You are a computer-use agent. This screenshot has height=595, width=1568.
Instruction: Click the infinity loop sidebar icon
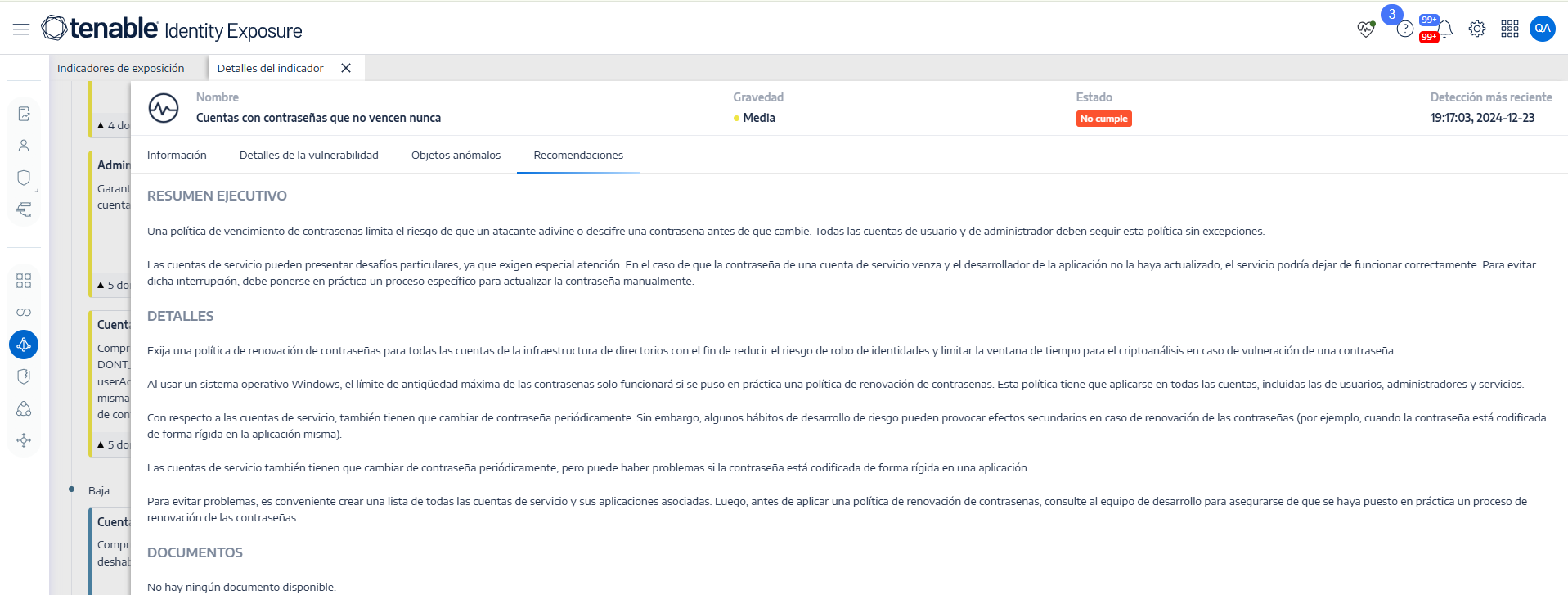[24, 313]
